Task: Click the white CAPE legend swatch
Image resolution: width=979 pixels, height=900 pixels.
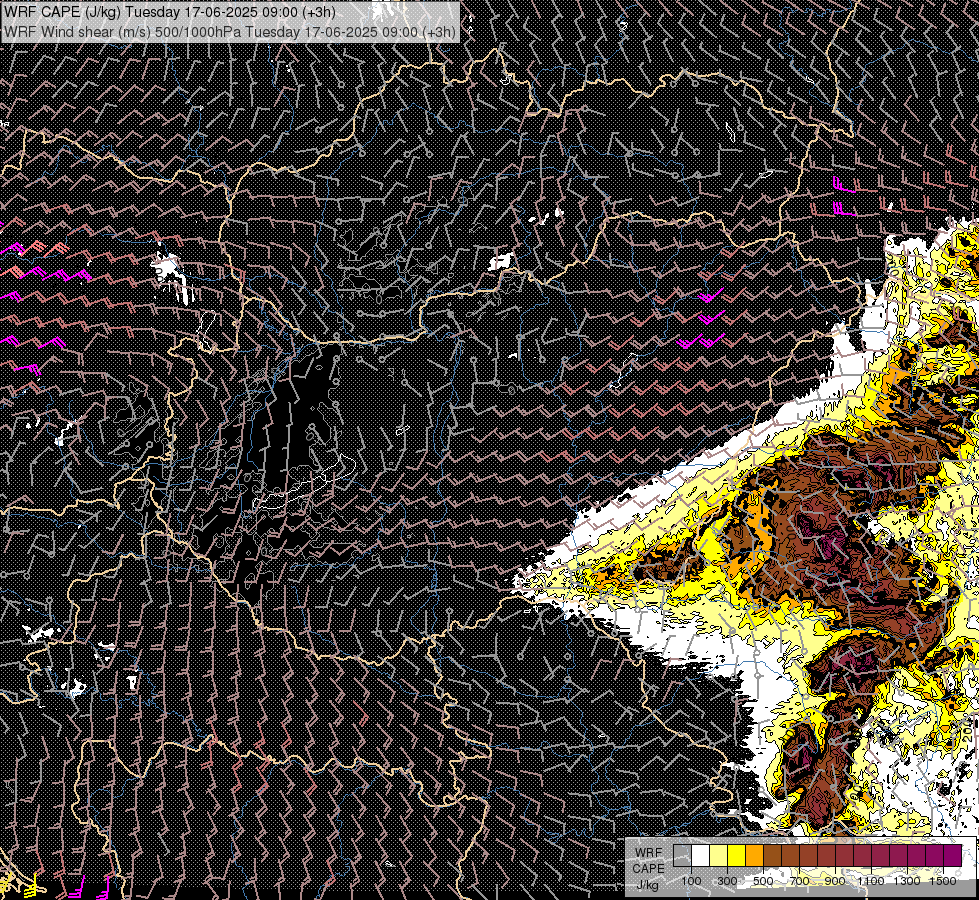Action: tap(701, 855)
